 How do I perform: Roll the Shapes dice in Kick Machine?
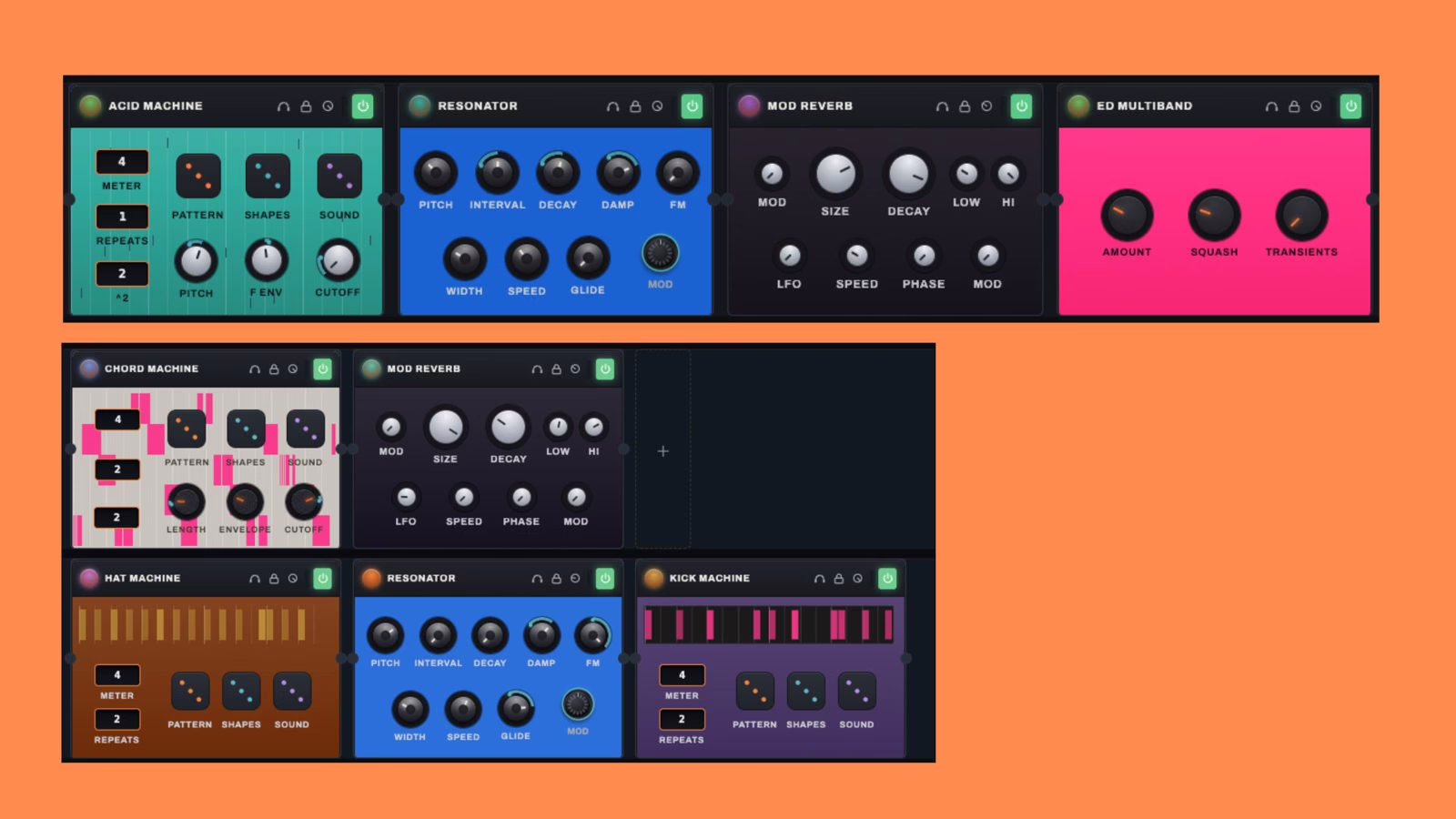(806, 692)
